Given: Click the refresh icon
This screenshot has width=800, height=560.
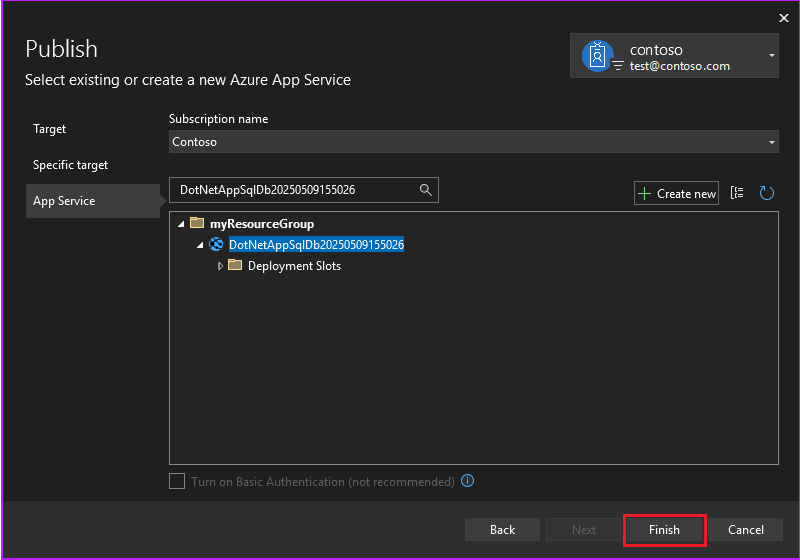Looking at the screenshot, I should click(766, 193).
